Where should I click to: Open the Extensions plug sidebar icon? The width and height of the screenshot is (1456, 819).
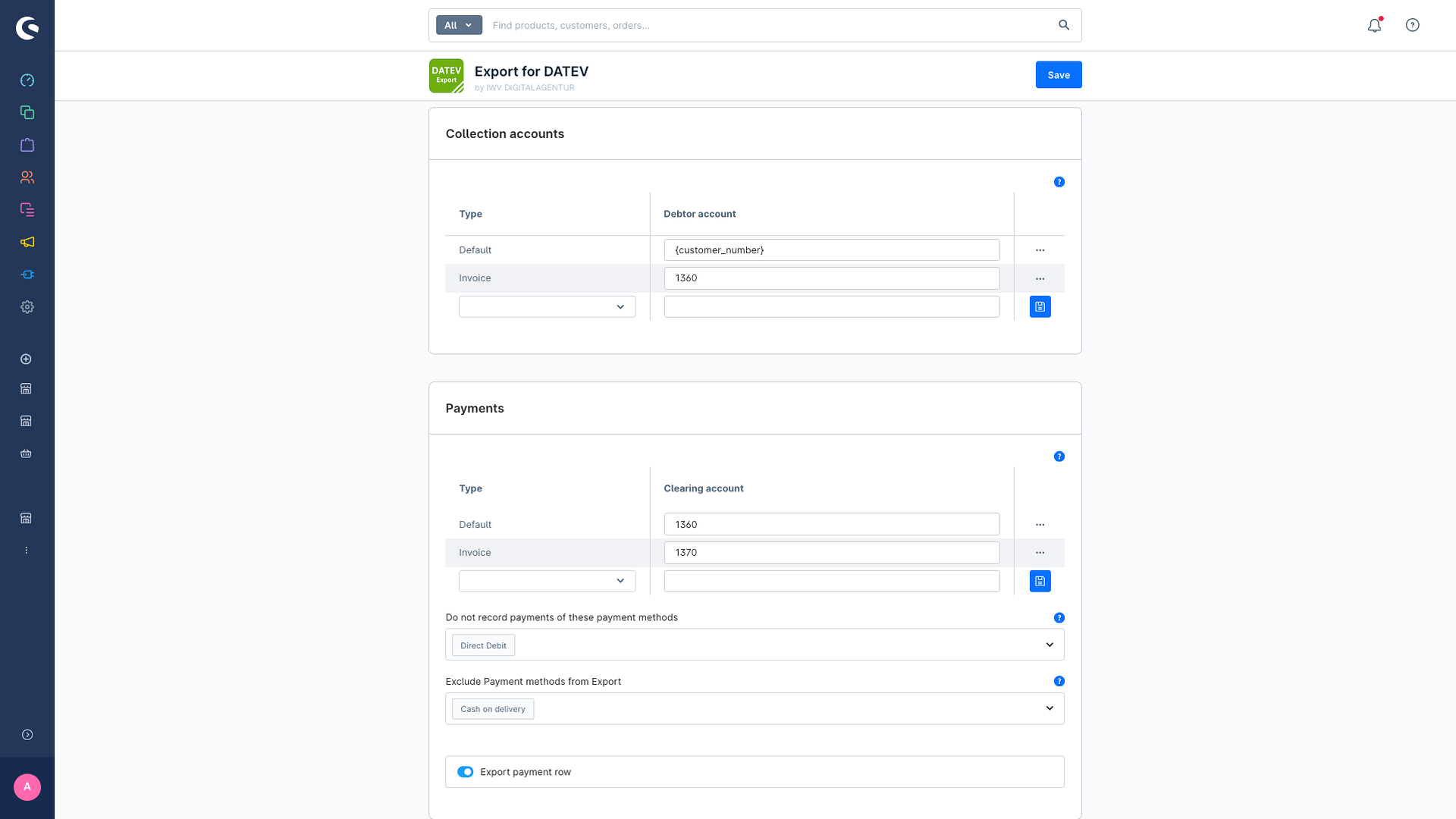pyautogui.click(x=27, y=275)
